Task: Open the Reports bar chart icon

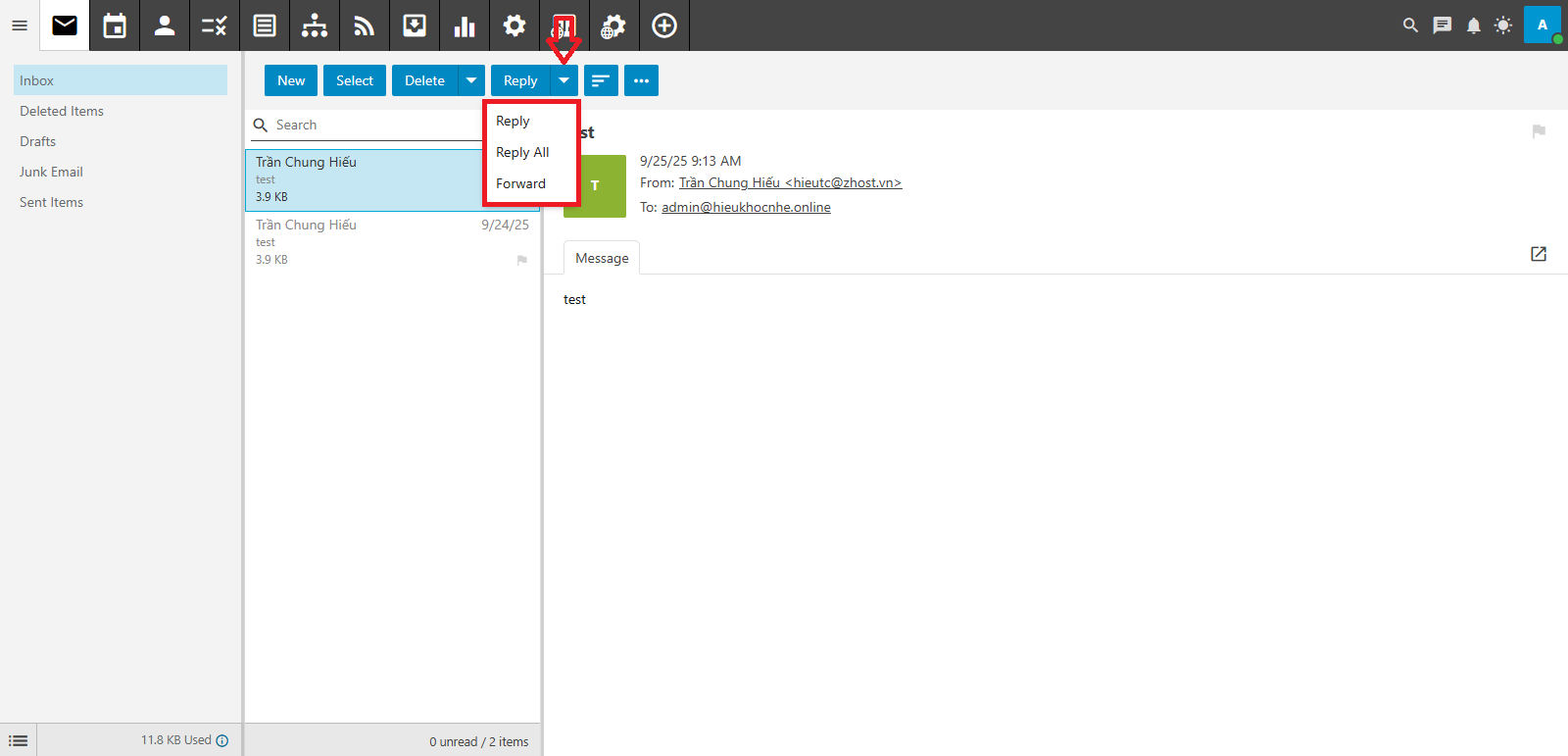Action: 465,25
